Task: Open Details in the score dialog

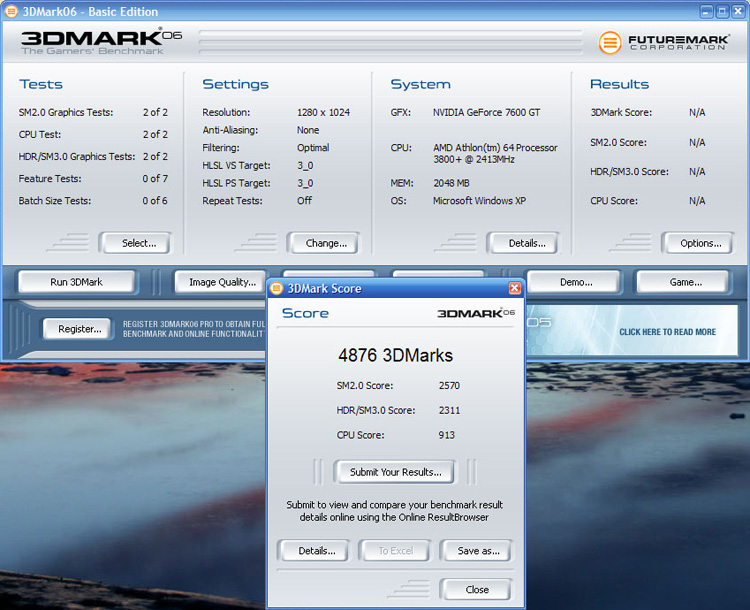Action: [314, 551]
